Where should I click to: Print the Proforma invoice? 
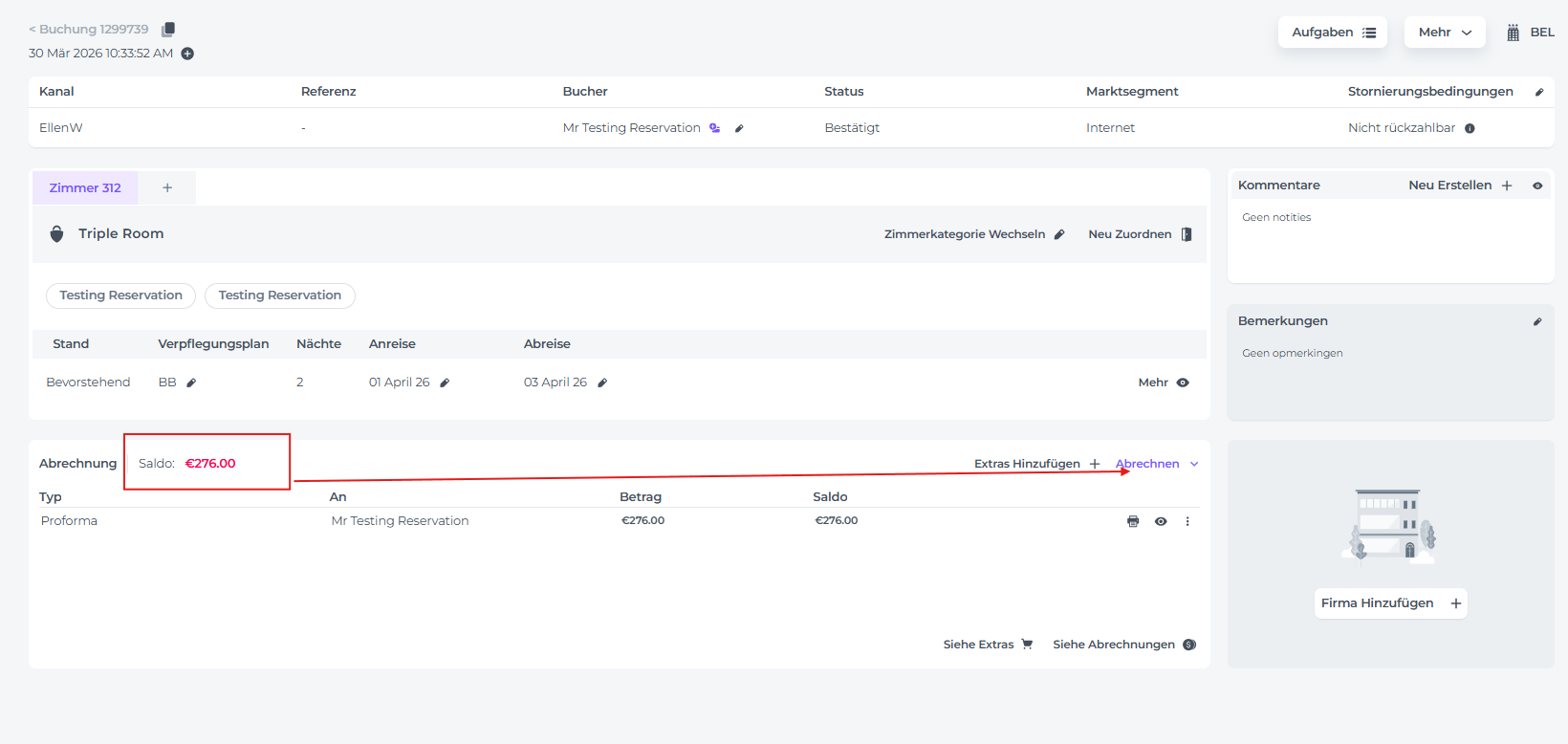(1133, 521)
